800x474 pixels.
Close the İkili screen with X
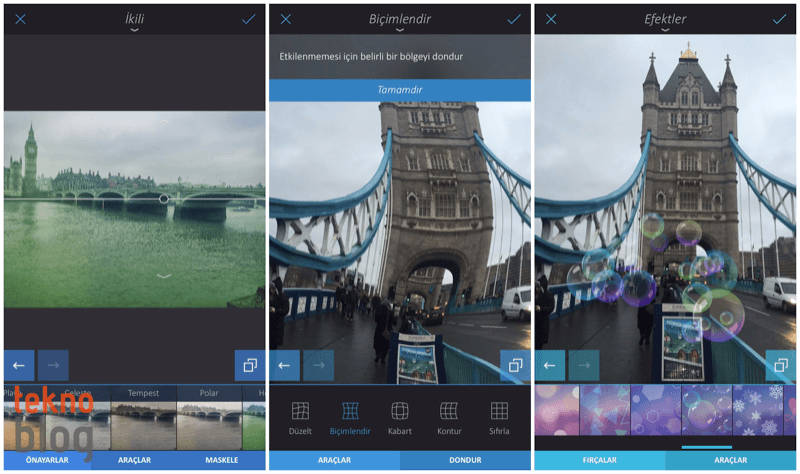point(20,19)
